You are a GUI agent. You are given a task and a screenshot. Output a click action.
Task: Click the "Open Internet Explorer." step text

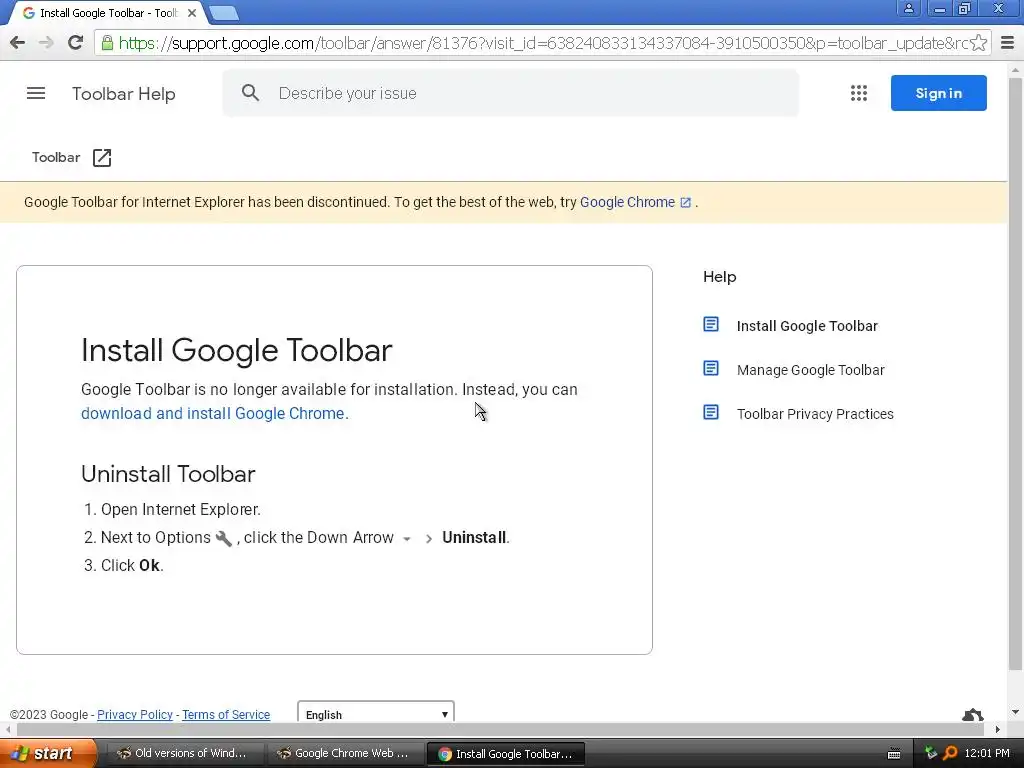pyautogui.click(x=180, y=509)
